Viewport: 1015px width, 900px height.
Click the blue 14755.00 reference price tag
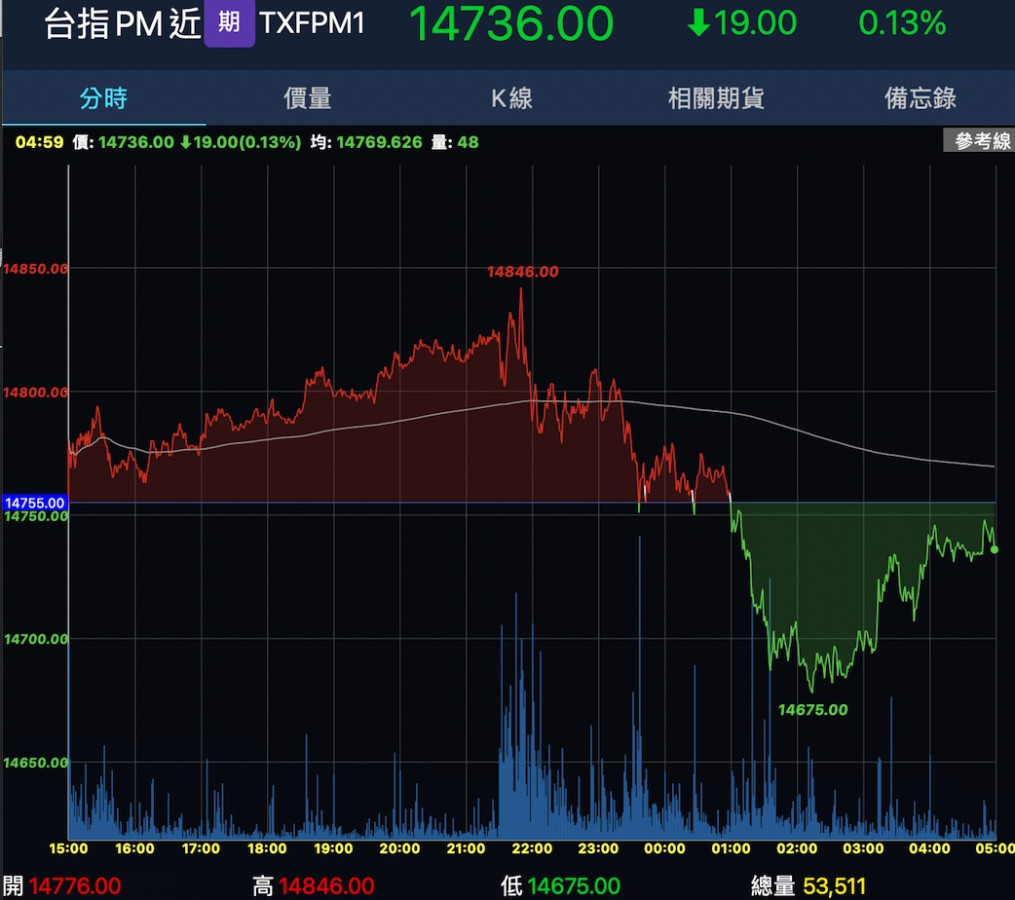click(x=34, y=503)
